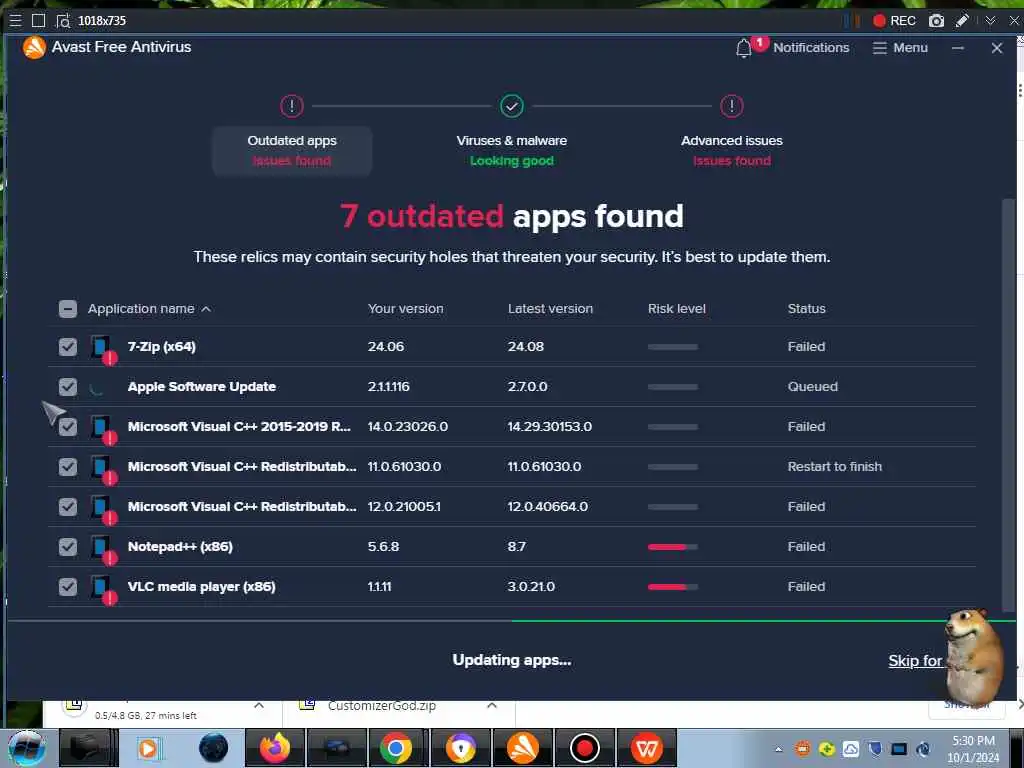
Task: Click the recorder toolbar hamburger icon
Action: tap(15, 21)
